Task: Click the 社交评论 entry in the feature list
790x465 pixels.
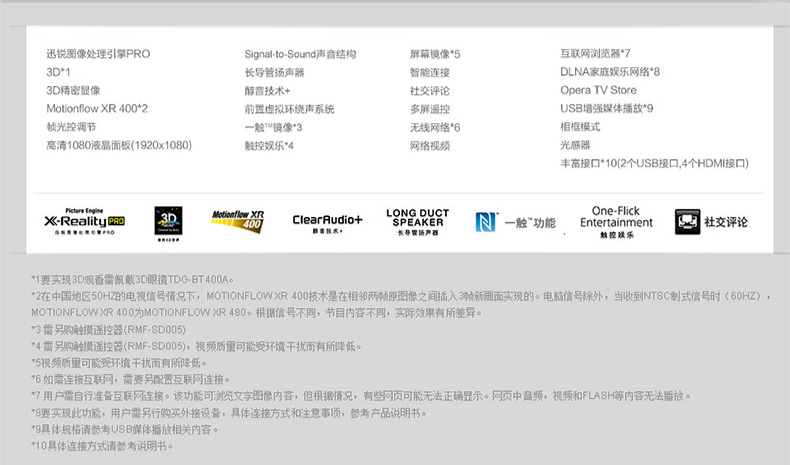Action: click(x=430, y=91)
